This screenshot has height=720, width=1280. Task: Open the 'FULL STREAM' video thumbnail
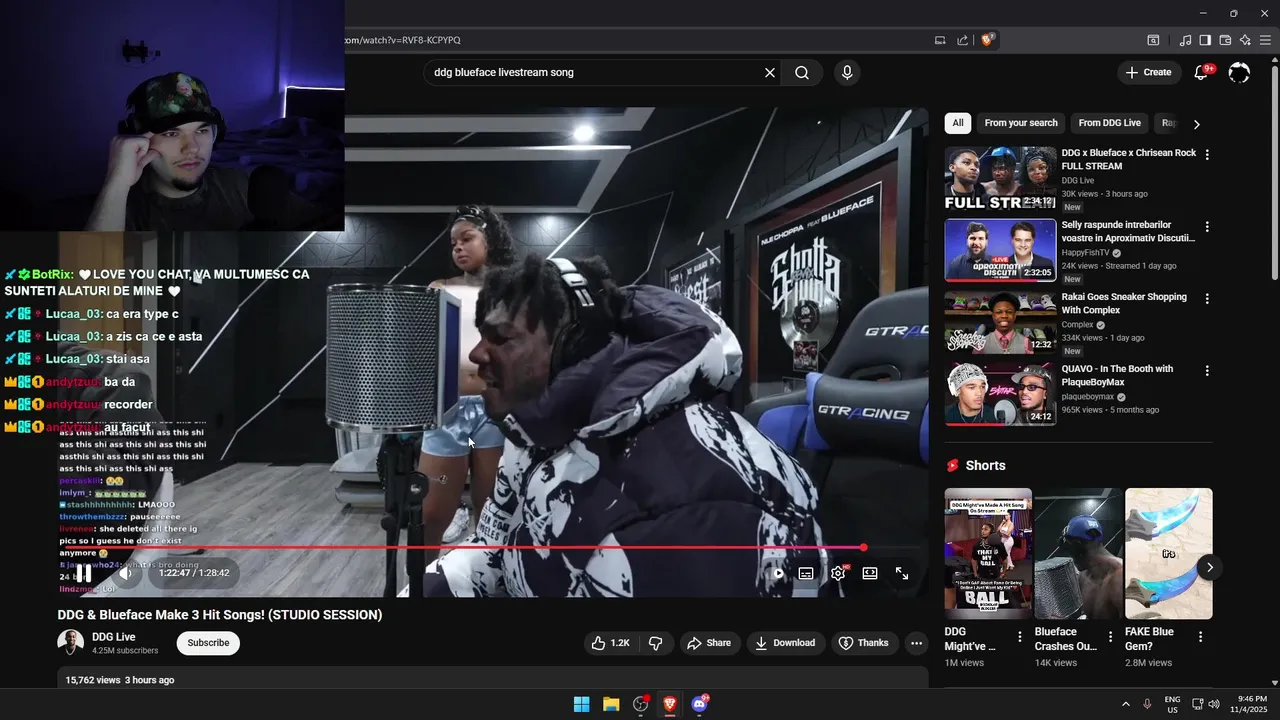tap(1000, 179)
